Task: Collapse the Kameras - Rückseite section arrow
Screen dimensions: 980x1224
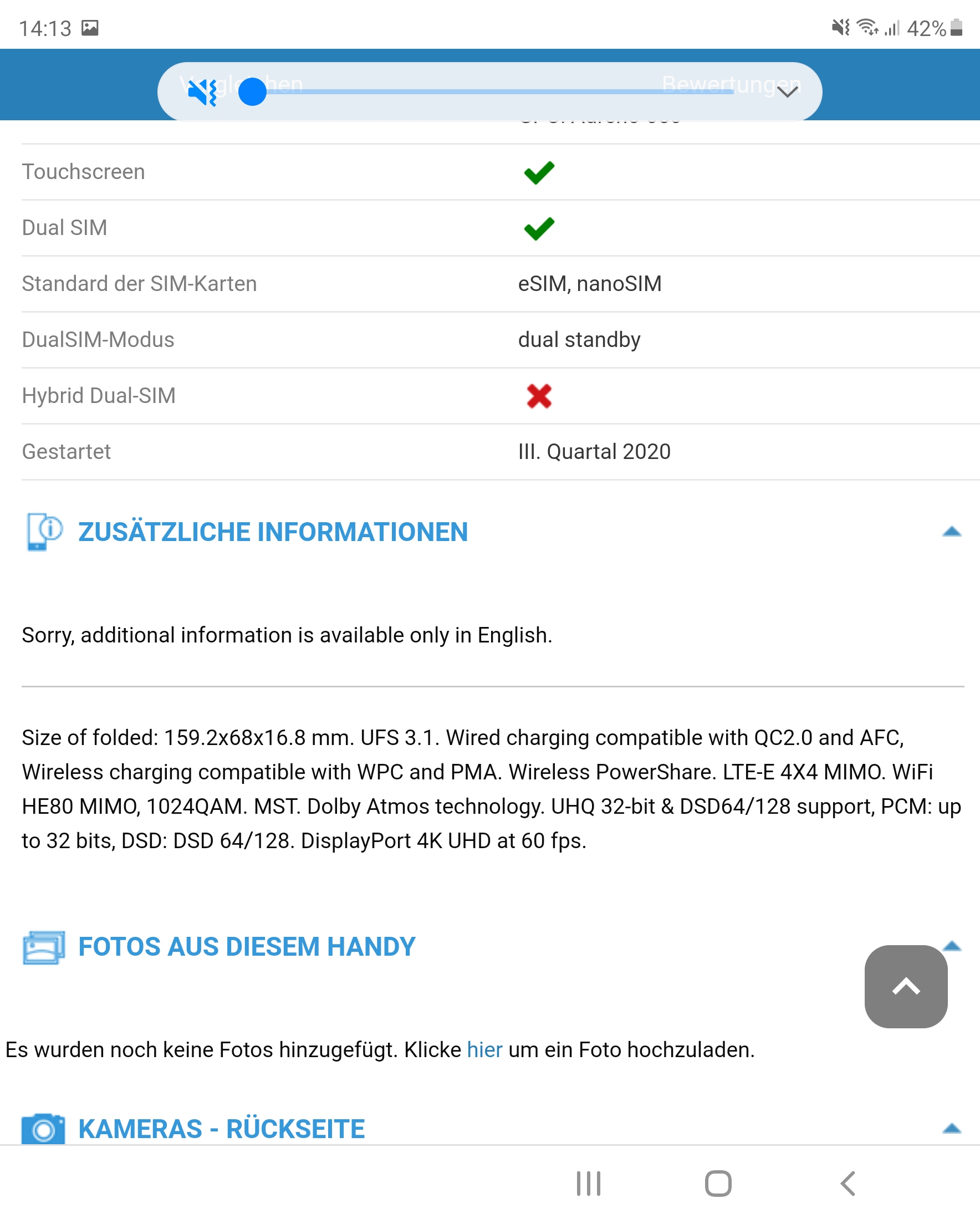Action: 952,1128
